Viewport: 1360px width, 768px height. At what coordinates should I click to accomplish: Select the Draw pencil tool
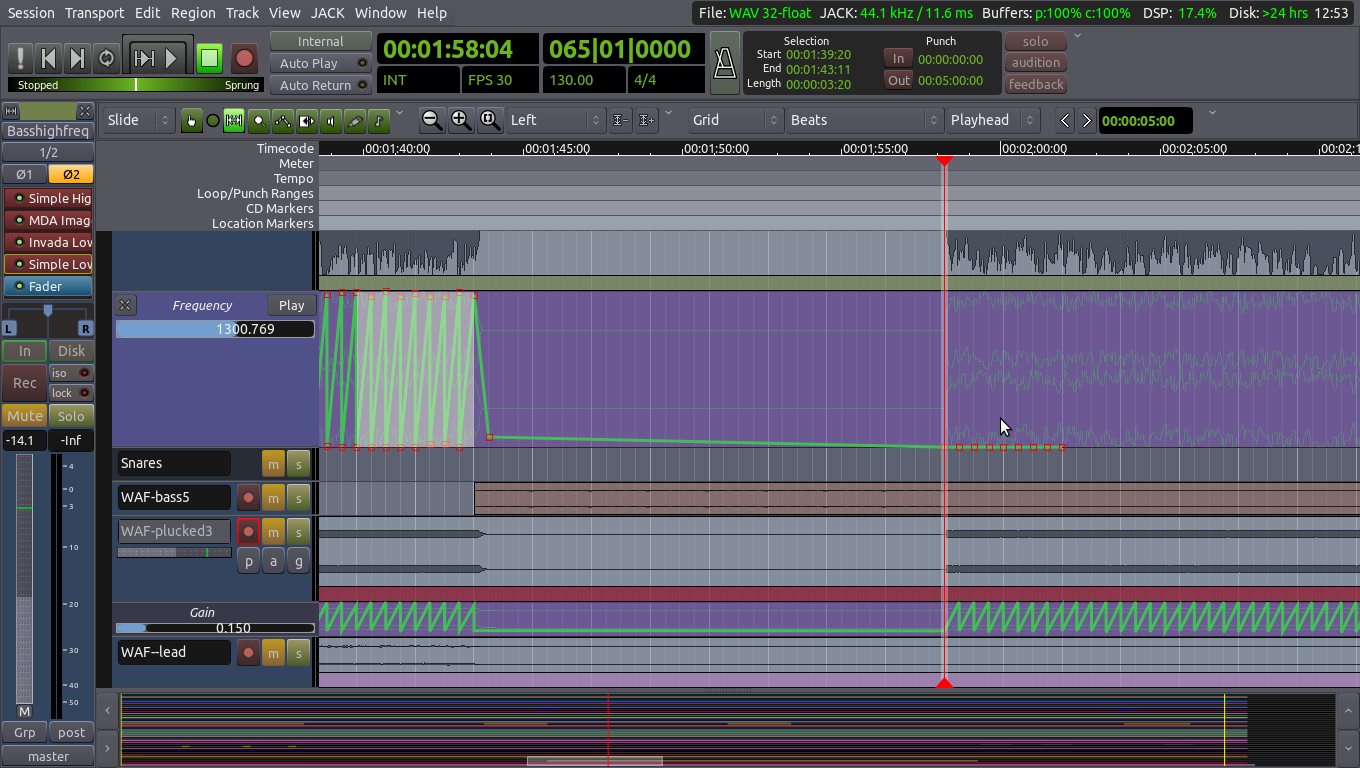(355, 120)
